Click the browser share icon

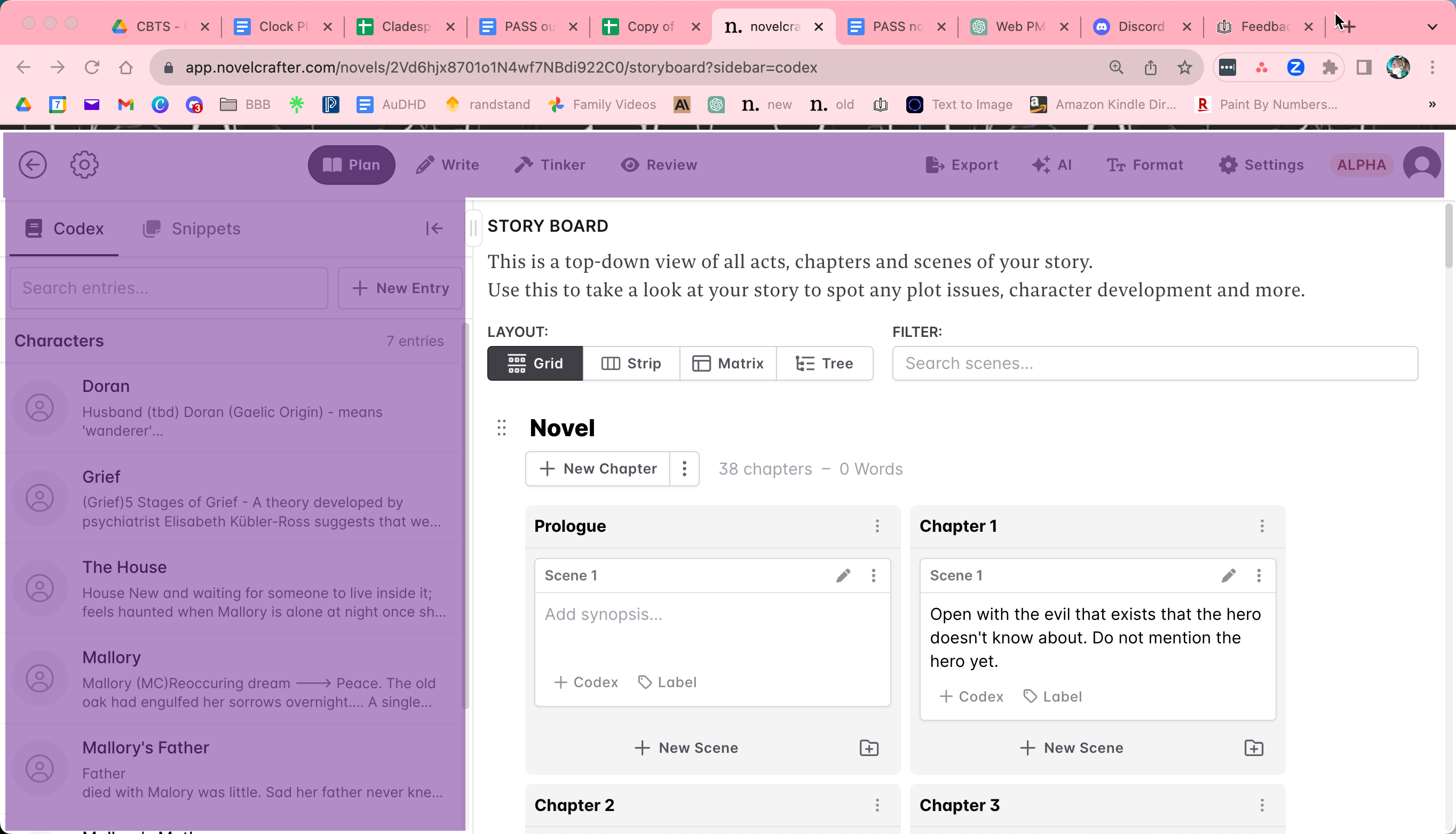tap(1150, 68)
